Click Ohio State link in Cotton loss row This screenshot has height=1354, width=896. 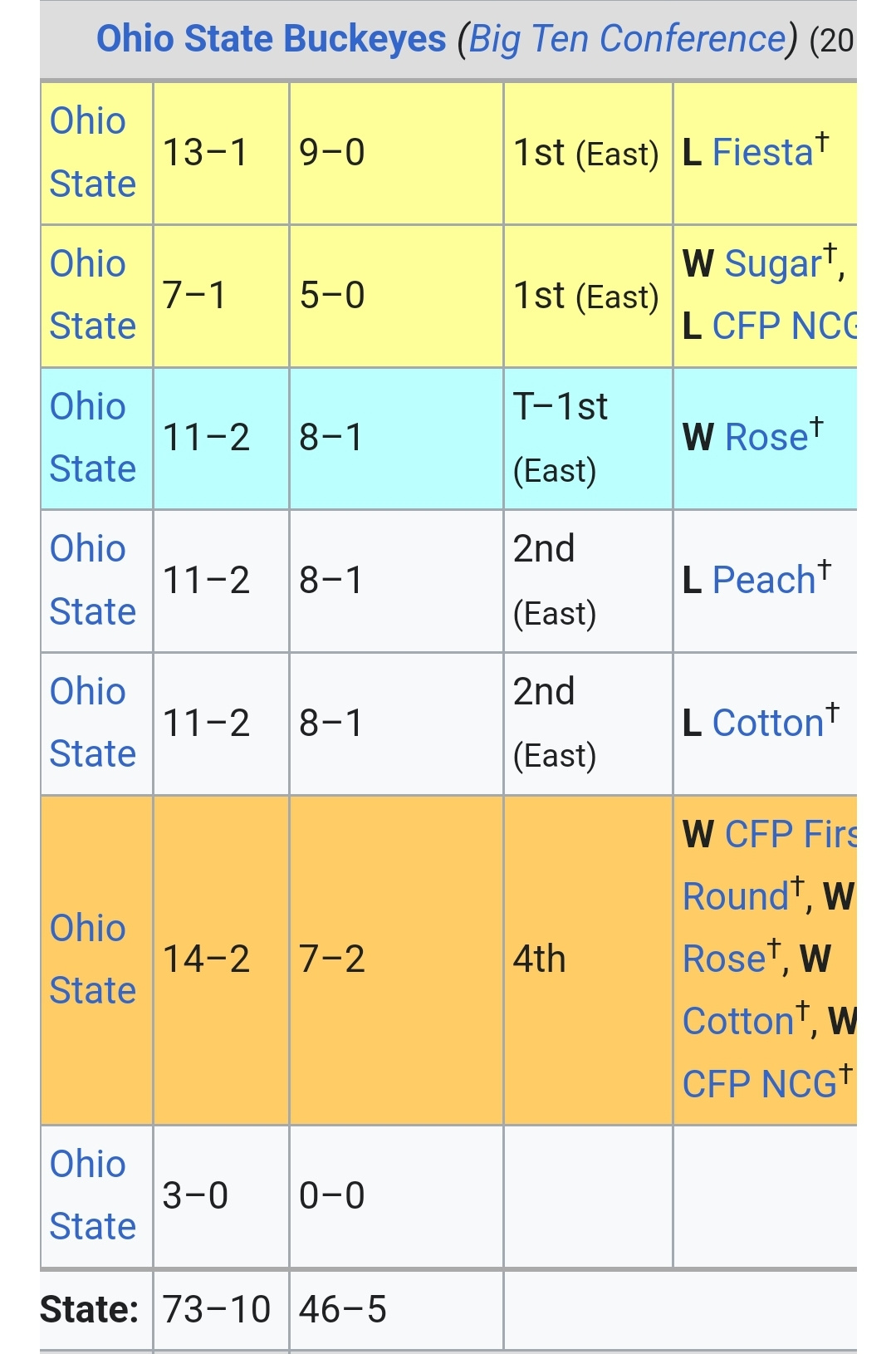pyautogui.click(x=92, y=723)
